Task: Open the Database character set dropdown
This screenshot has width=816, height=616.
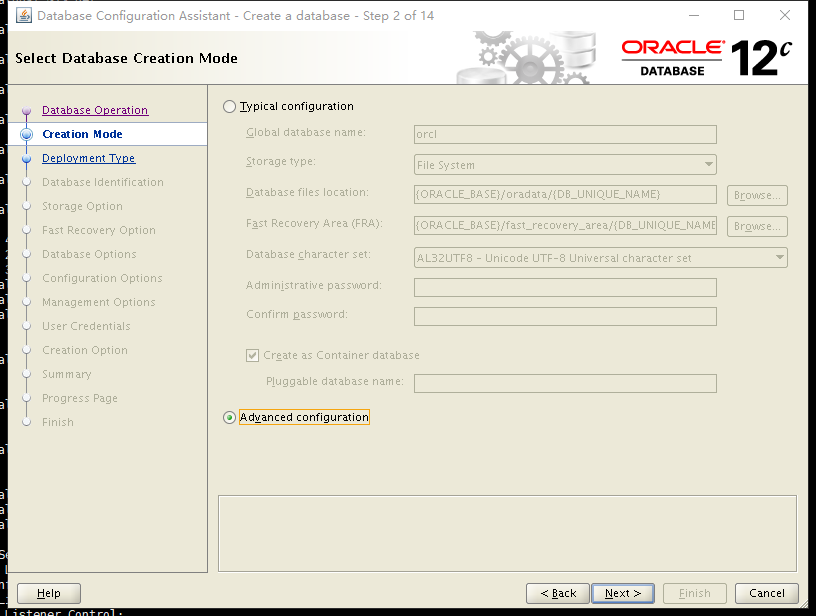Action: 601,258
